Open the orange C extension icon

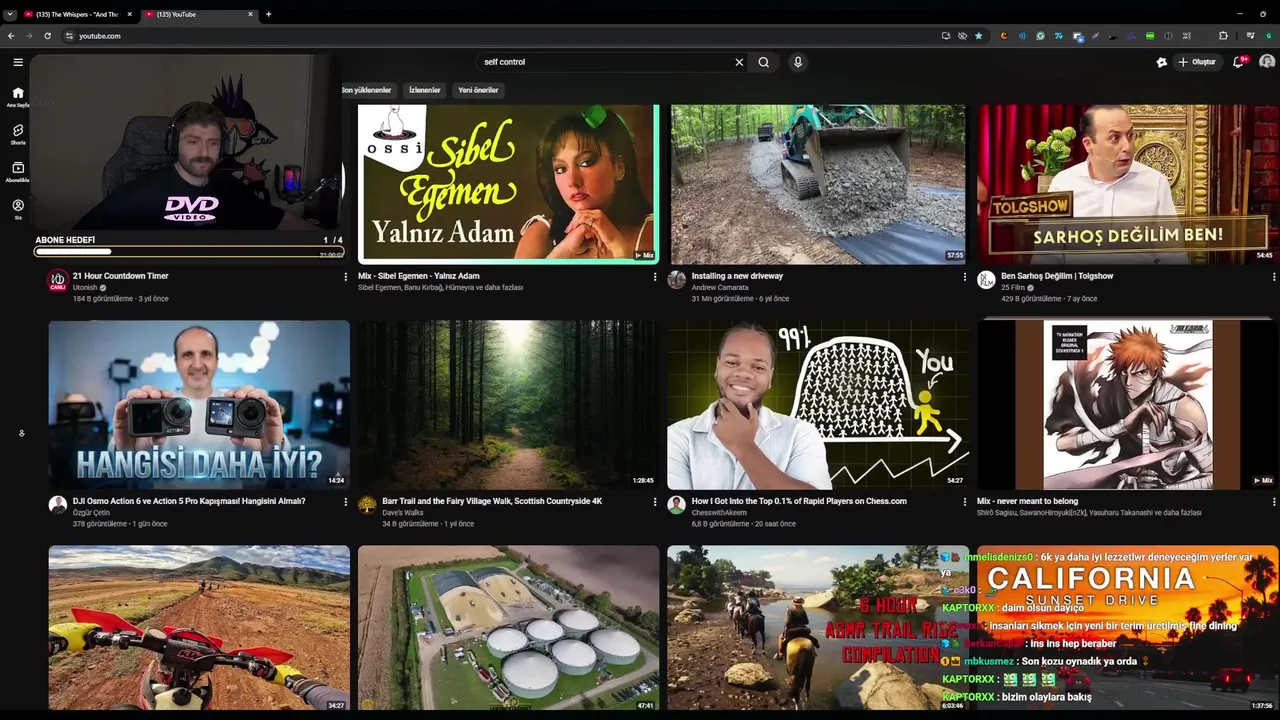tap(1004, 36)
